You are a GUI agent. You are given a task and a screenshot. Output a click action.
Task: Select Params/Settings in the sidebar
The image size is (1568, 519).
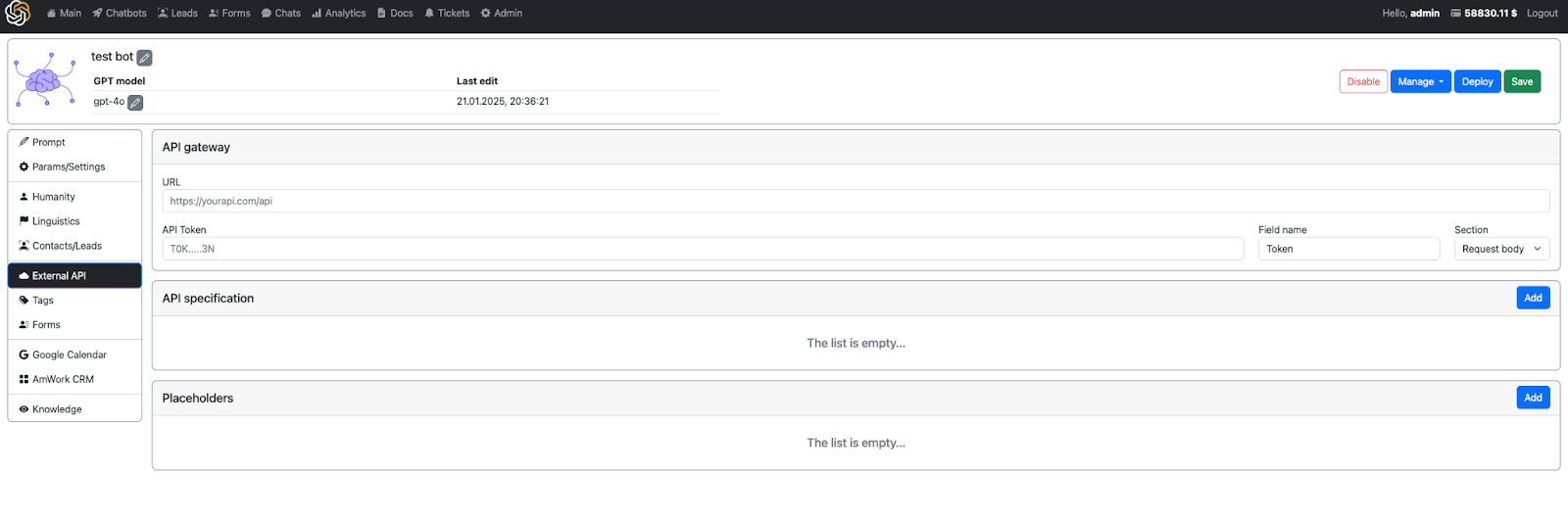click(74, 166)
